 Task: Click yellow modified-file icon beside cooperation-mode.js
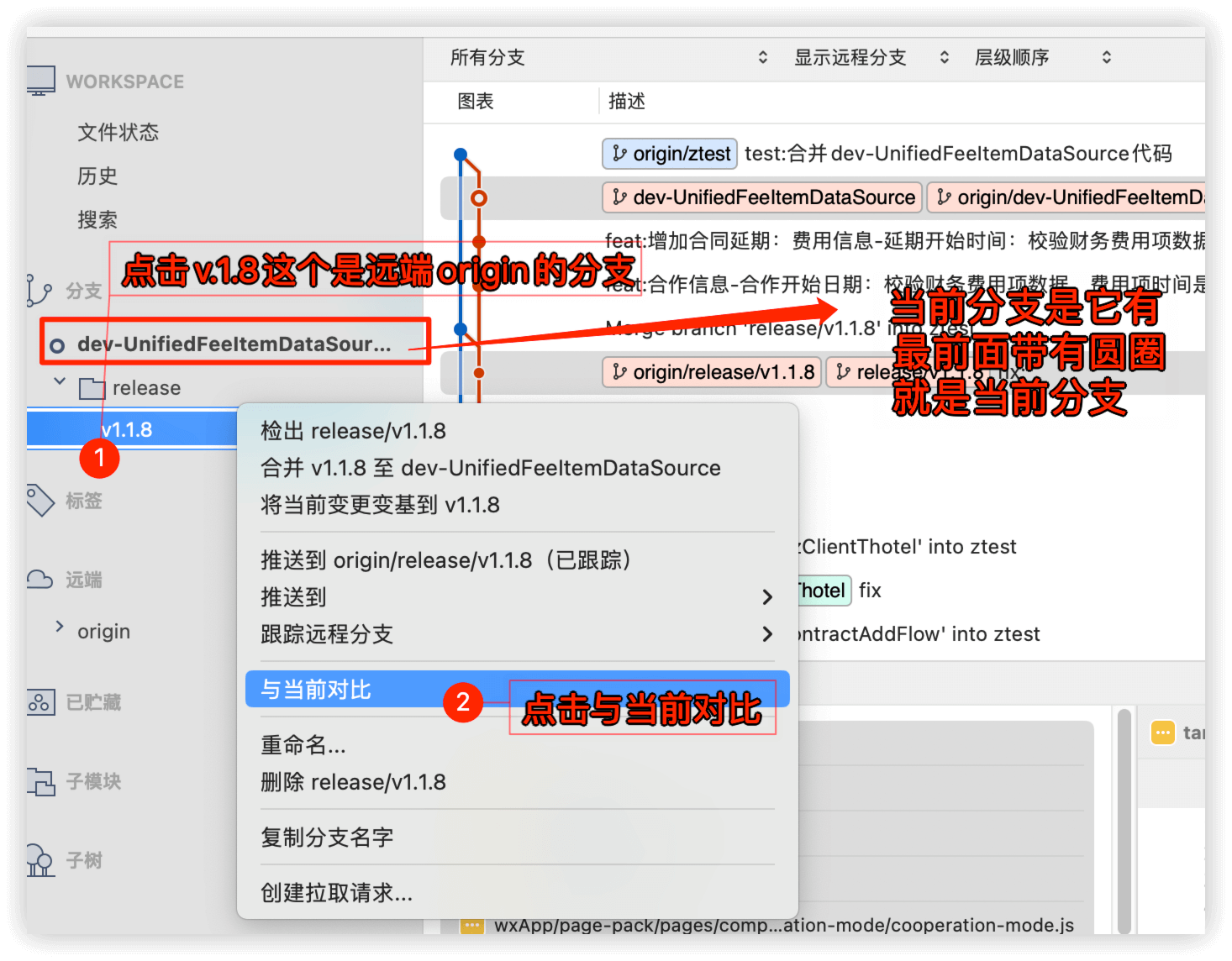pos(472,925)
